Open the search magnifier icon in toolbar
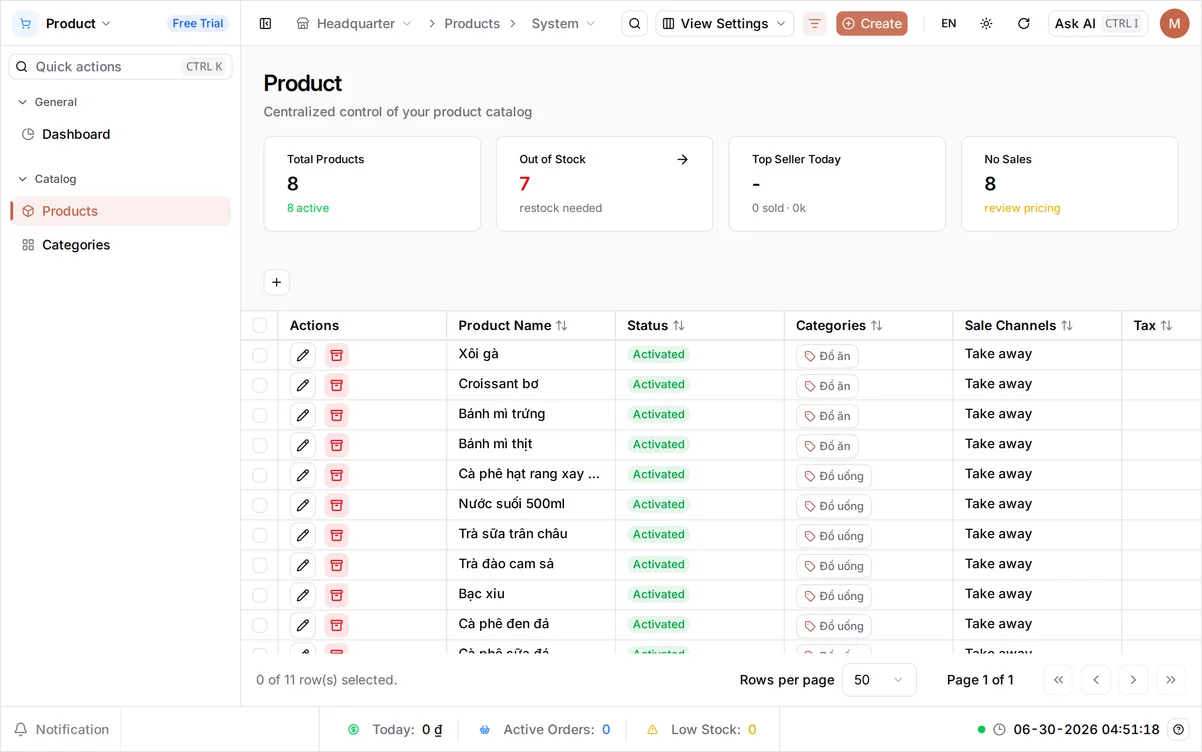This screenshot has height=752, width=1202. pyautogui.click(x=635, y=23)
